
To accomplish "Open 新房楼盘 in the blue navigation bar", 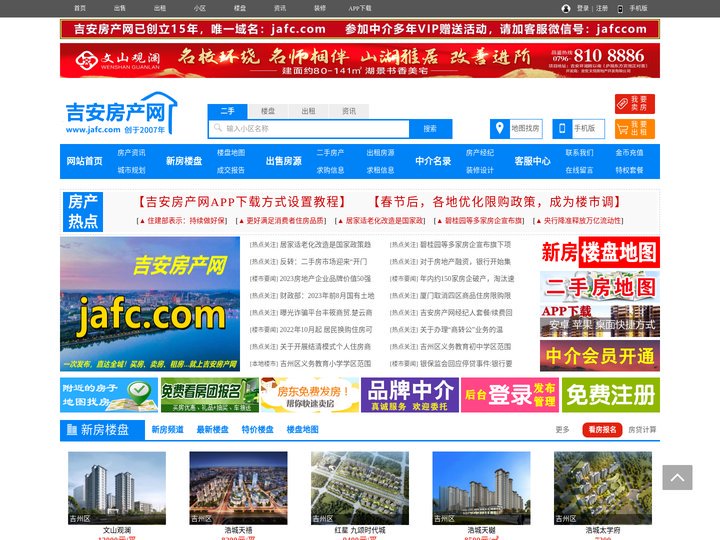I will tap(184, 161).
